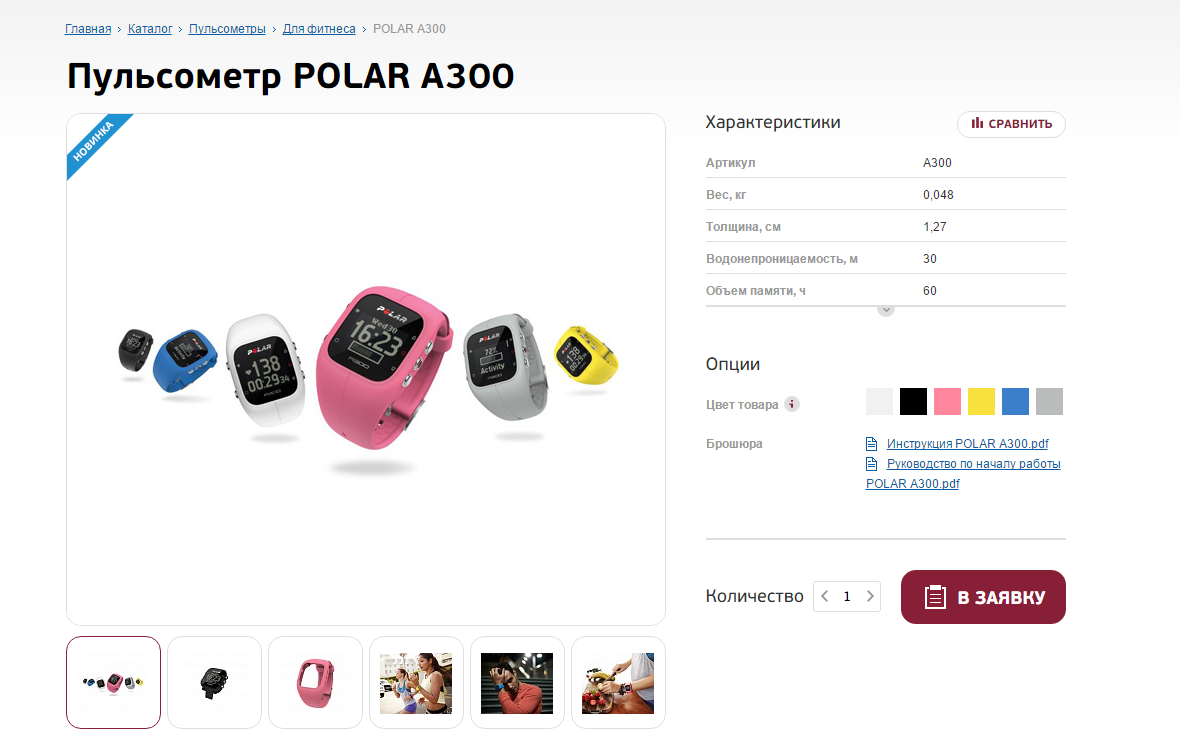Open the Инструкция POLAR A300.pdf link
1180x751 pixels.
pos(967,444)
